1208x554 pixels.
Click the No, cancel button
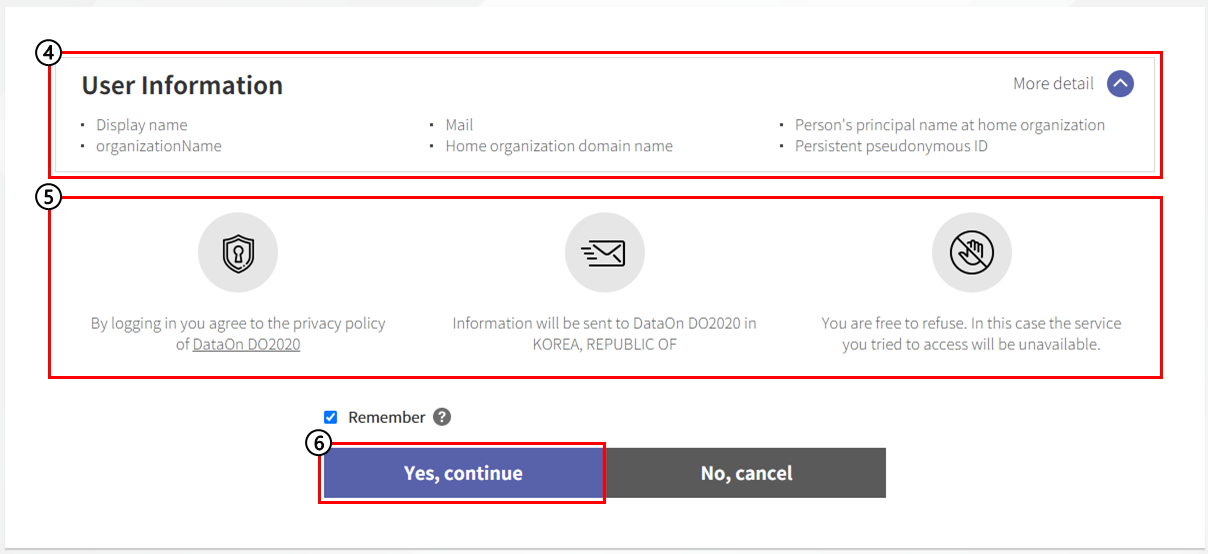click(x=746, y=473)
